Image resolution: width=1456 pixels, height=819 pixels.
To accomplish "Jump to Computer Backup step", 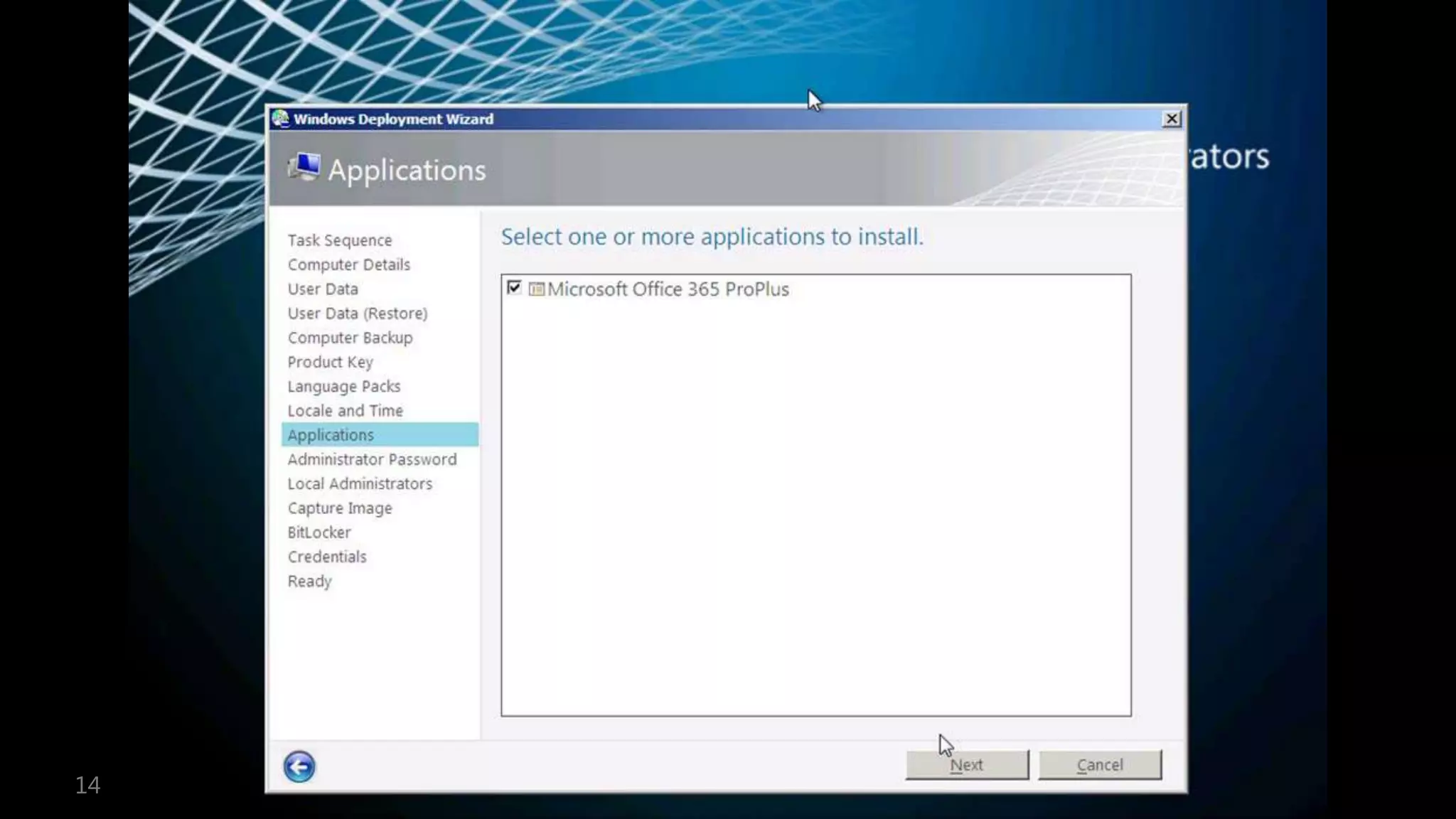I will tap(349, 338).
